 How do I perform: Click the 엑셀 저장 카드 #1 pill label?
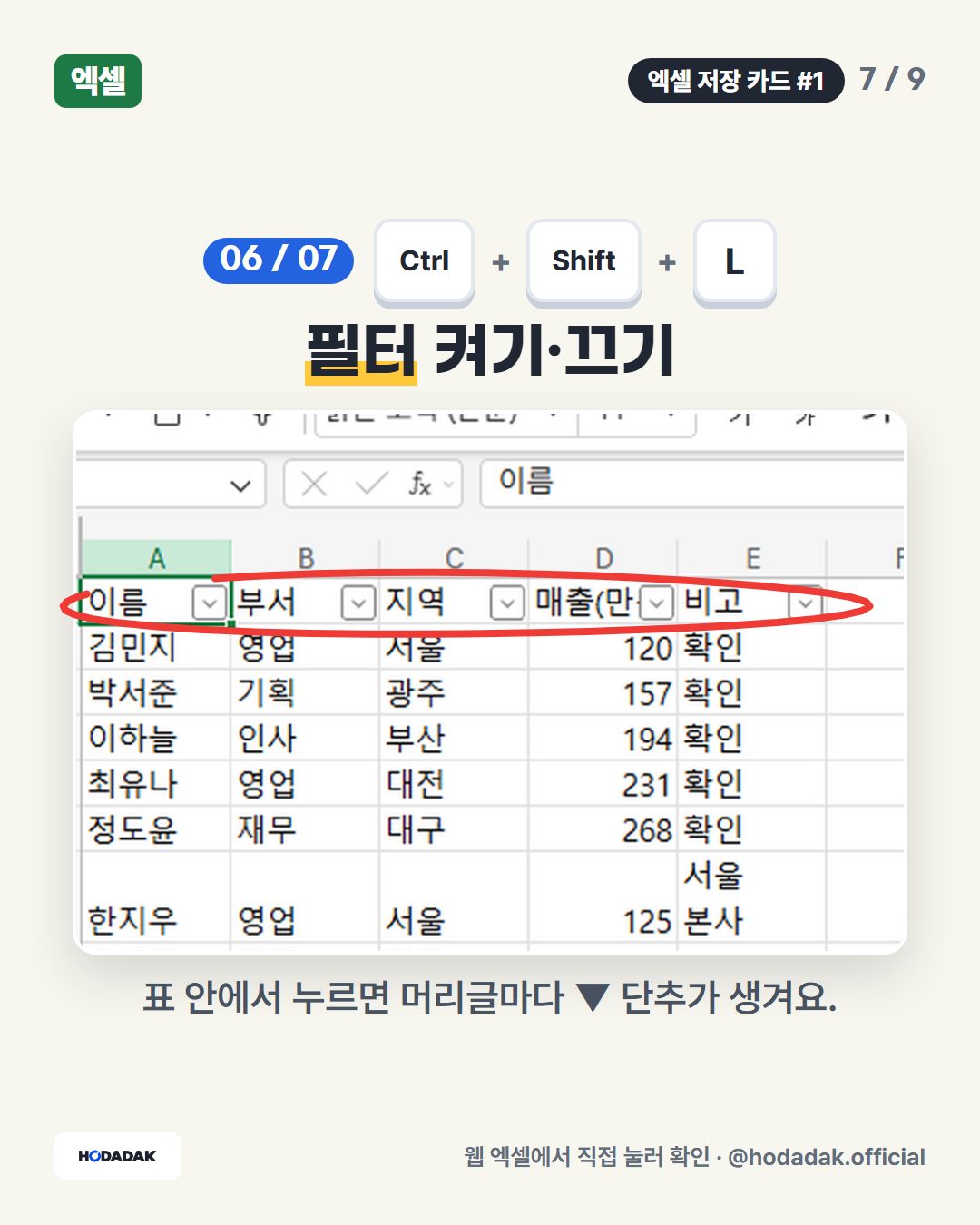point(736,81)
